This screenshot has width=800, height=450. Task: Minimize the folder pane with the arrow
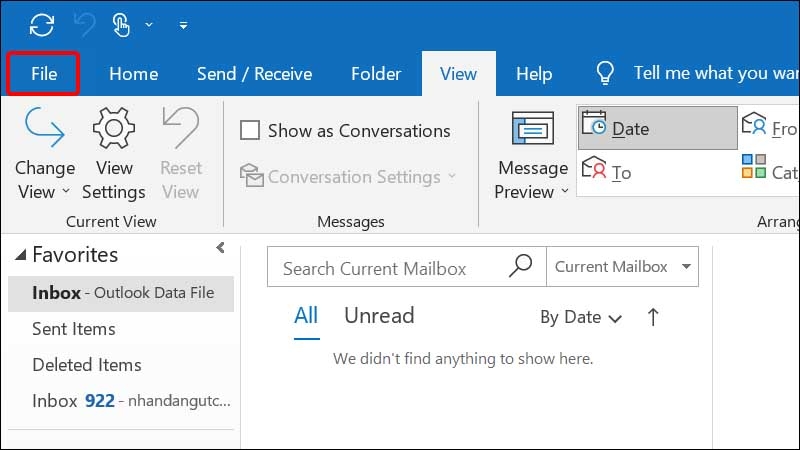pos(220,248)
